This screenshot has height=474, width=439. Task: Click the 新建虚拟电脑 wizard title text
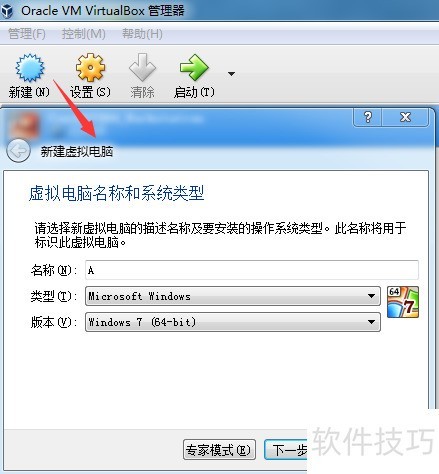(77, 152)
